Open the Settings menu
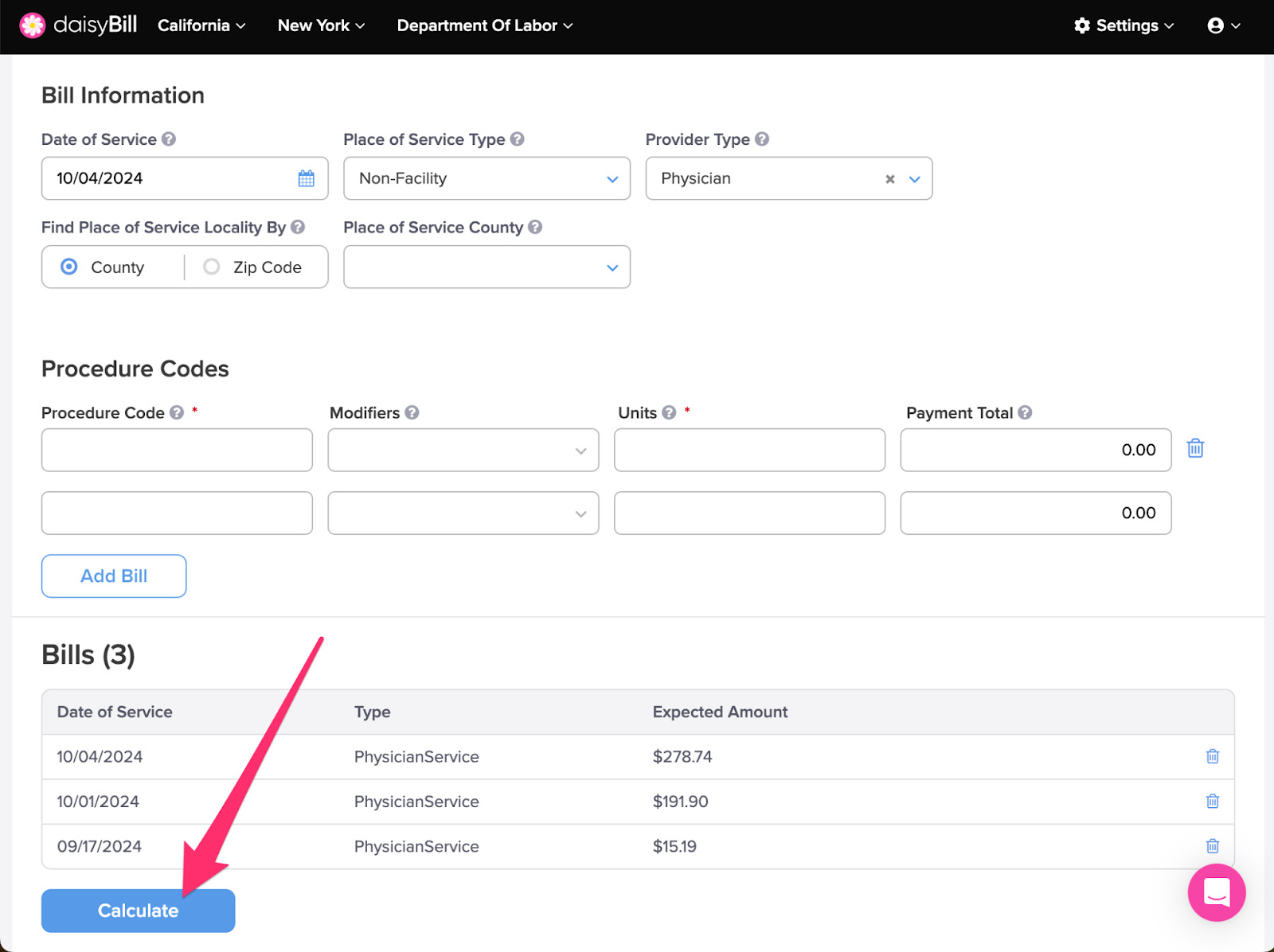Viewport: 1274px width, 952px height. click(x=1124, y=25)
